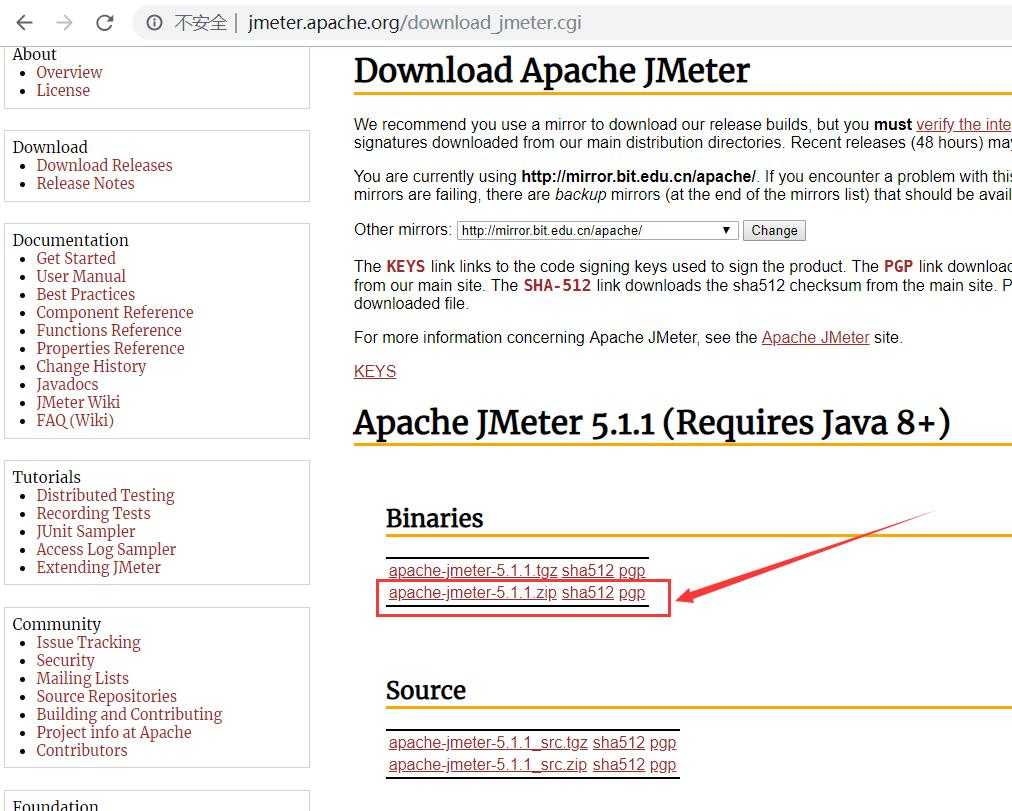The height and width of the screenshot is (811, 1012).
Task: Open Release Notes link
Action: point(85,183)
